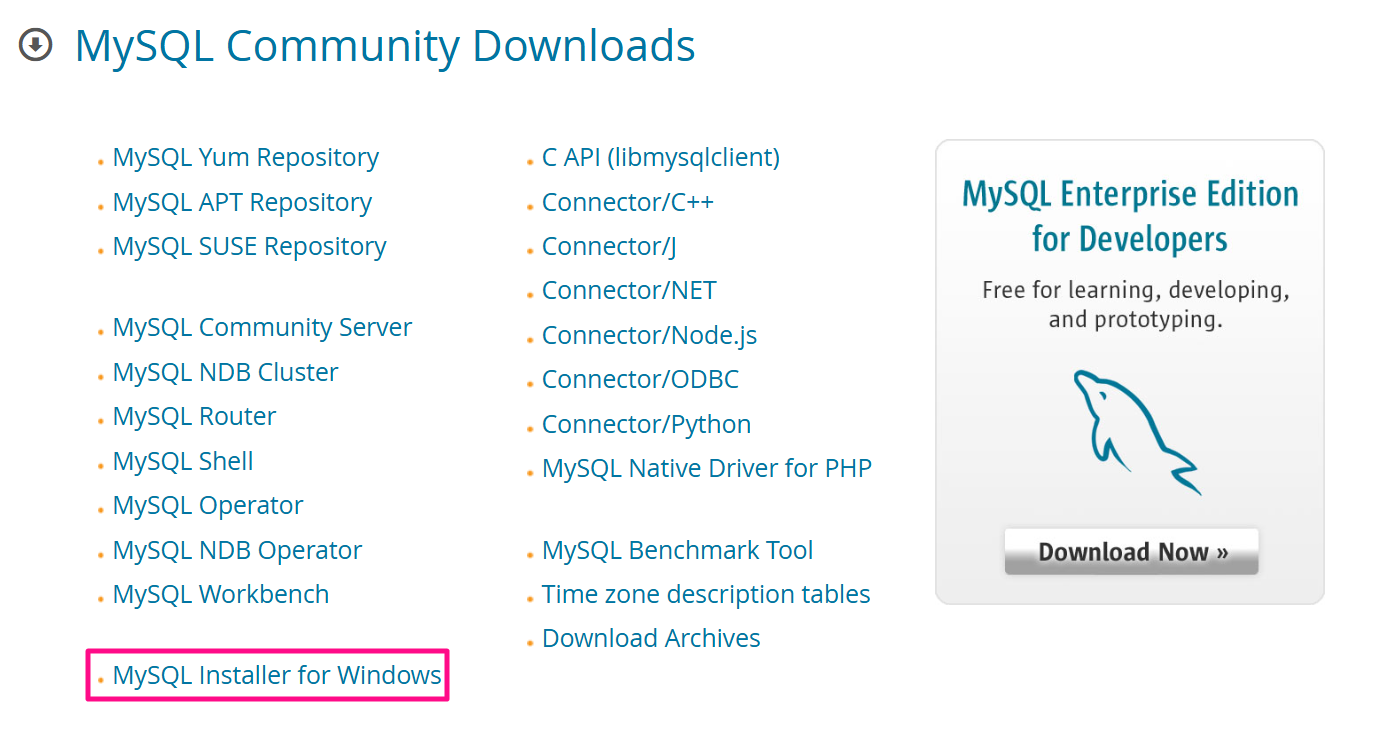Open Connector/Python download link
1376x744 pixels.
(x=646, y=424)
